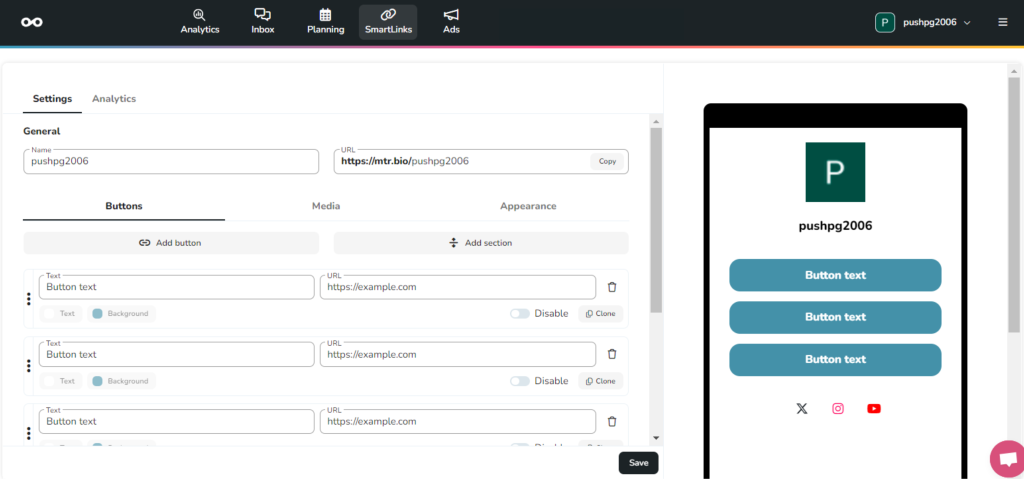Screen dimensions: 1024x479
Task: Delete the third button row with the trash icon
Action: coord(612,421)
